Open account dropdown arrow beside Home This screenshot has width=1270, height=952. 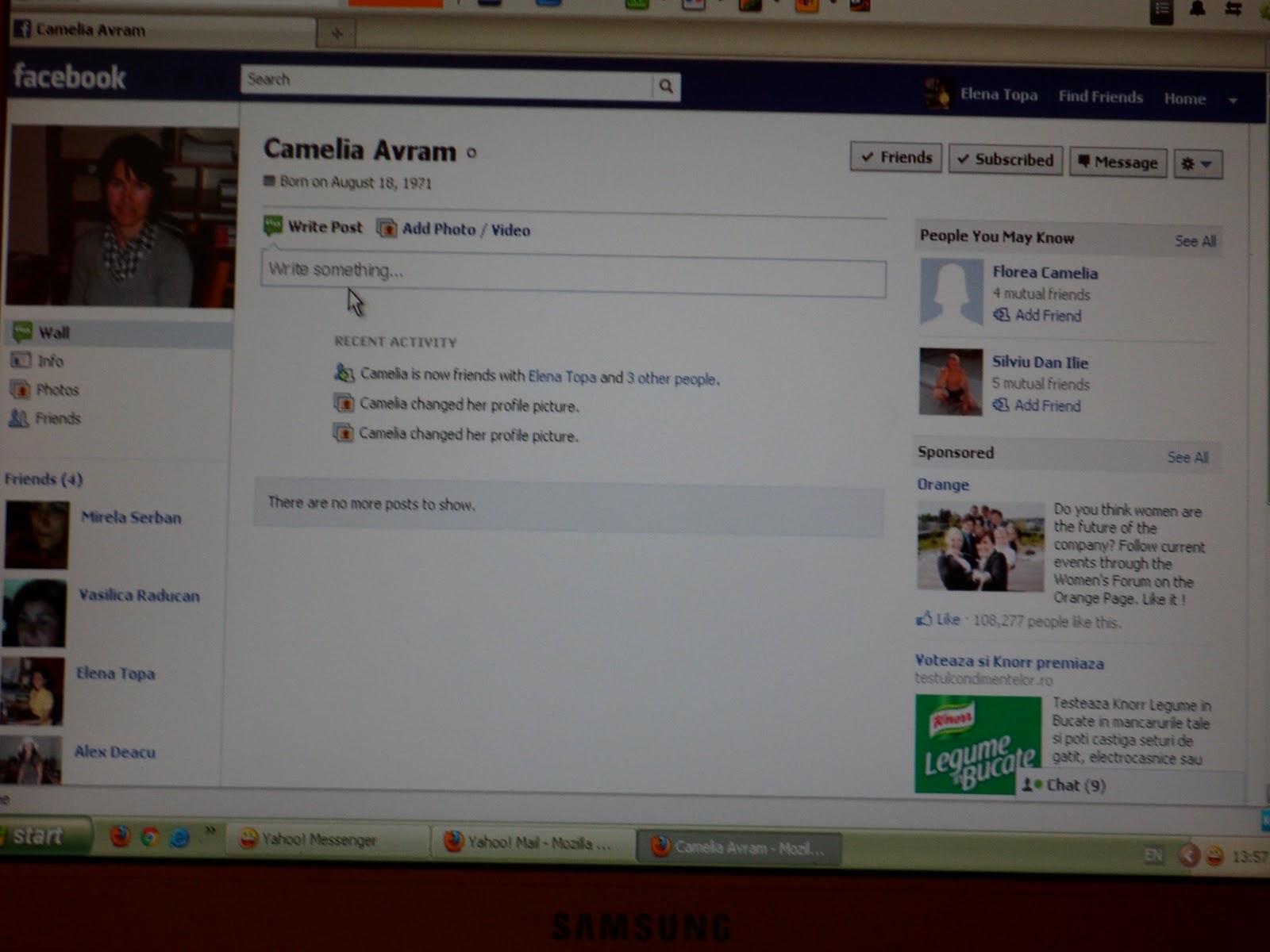pyautogui.click(x=1233, y=101)
